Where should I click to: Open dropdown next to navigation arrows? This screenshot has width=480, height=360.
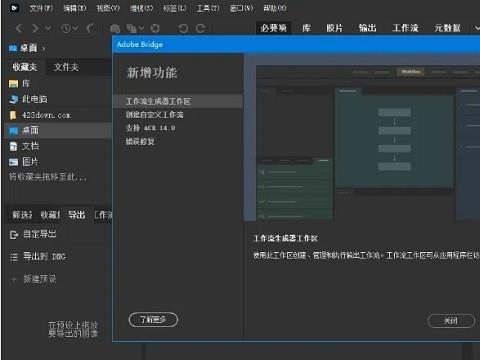point(48,28)
